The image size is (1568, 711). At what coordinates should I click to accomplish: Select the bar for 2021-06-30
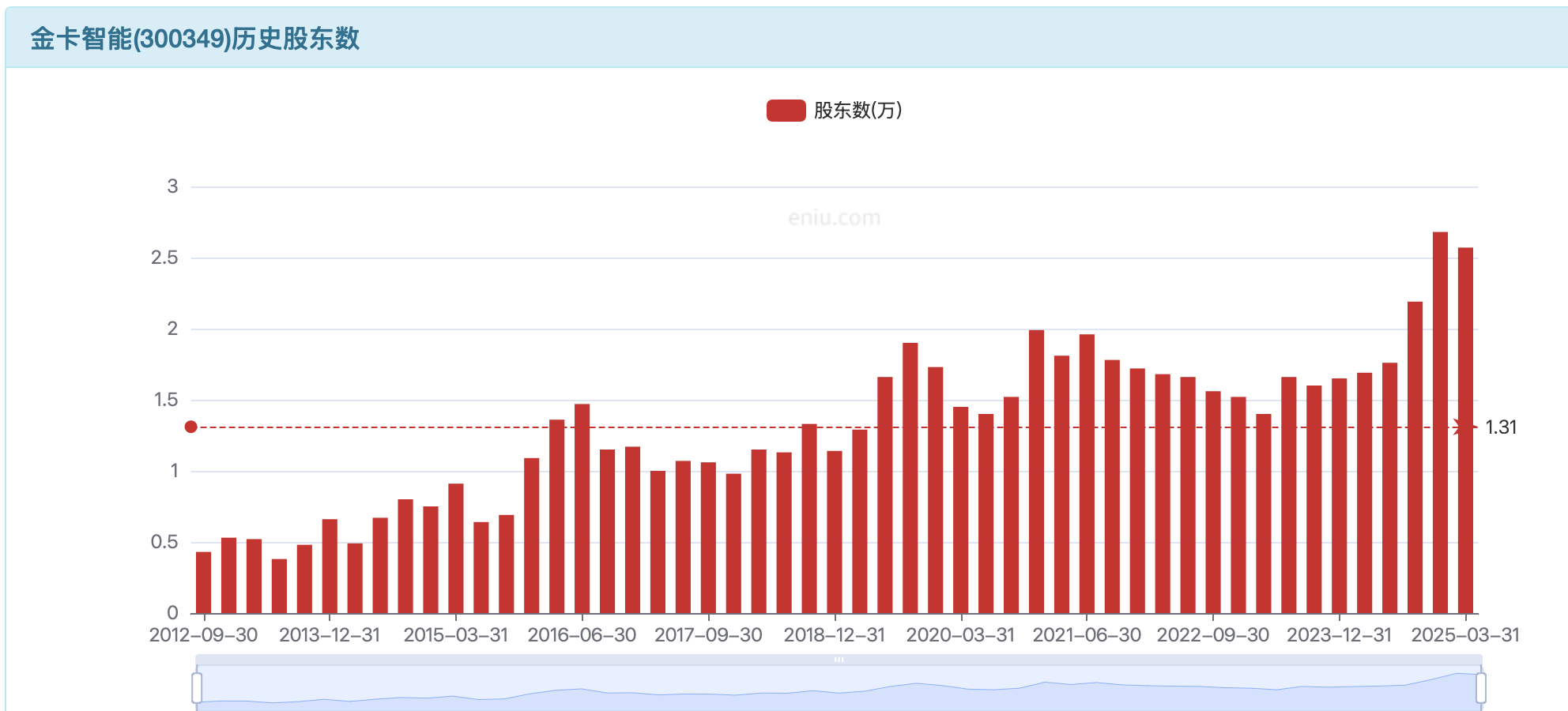tap(1087, 474)
